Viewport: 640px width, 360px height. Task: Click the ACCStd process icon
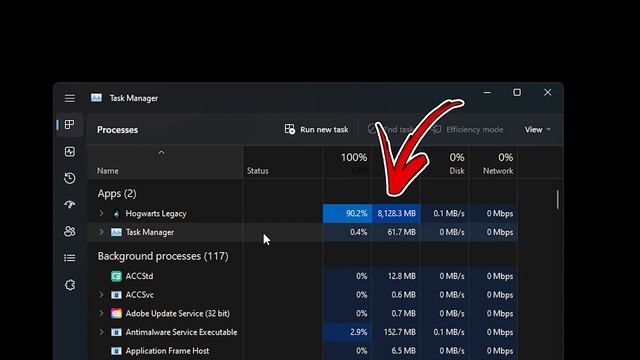click(116, 276)
